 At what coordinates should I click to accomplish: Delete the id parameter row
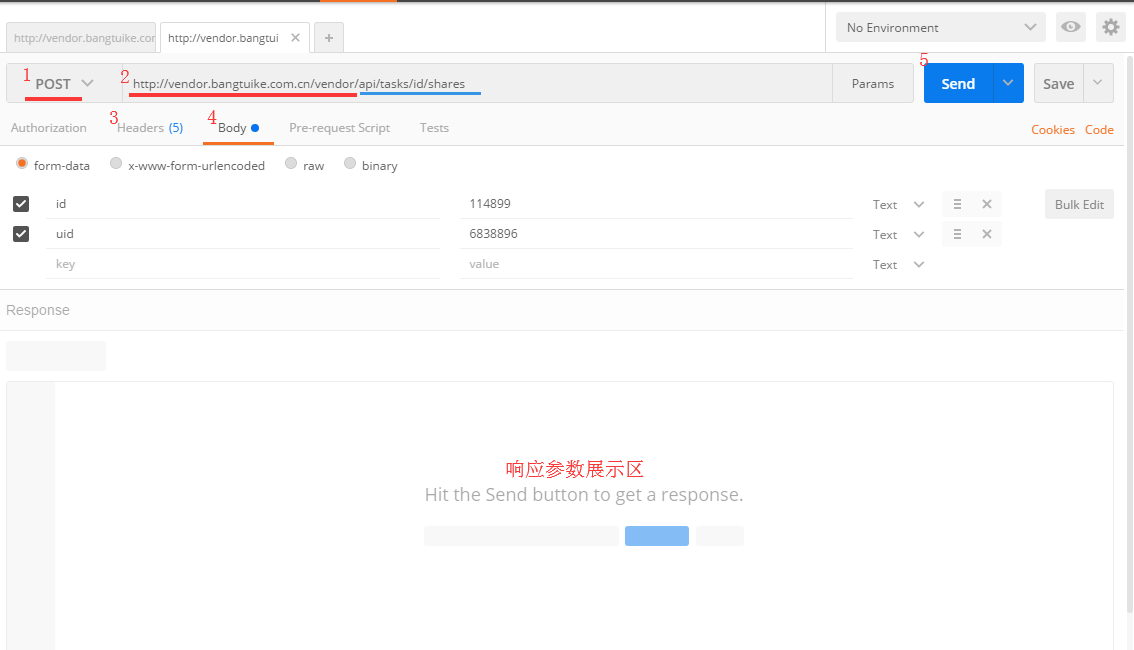point(986,205)
